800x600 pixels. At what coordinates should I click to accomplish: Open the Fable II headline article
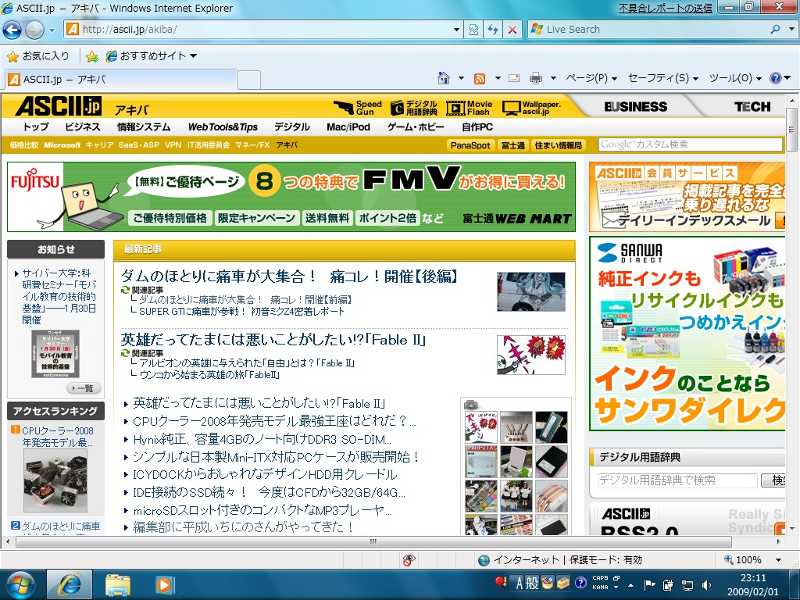[273, 340]
